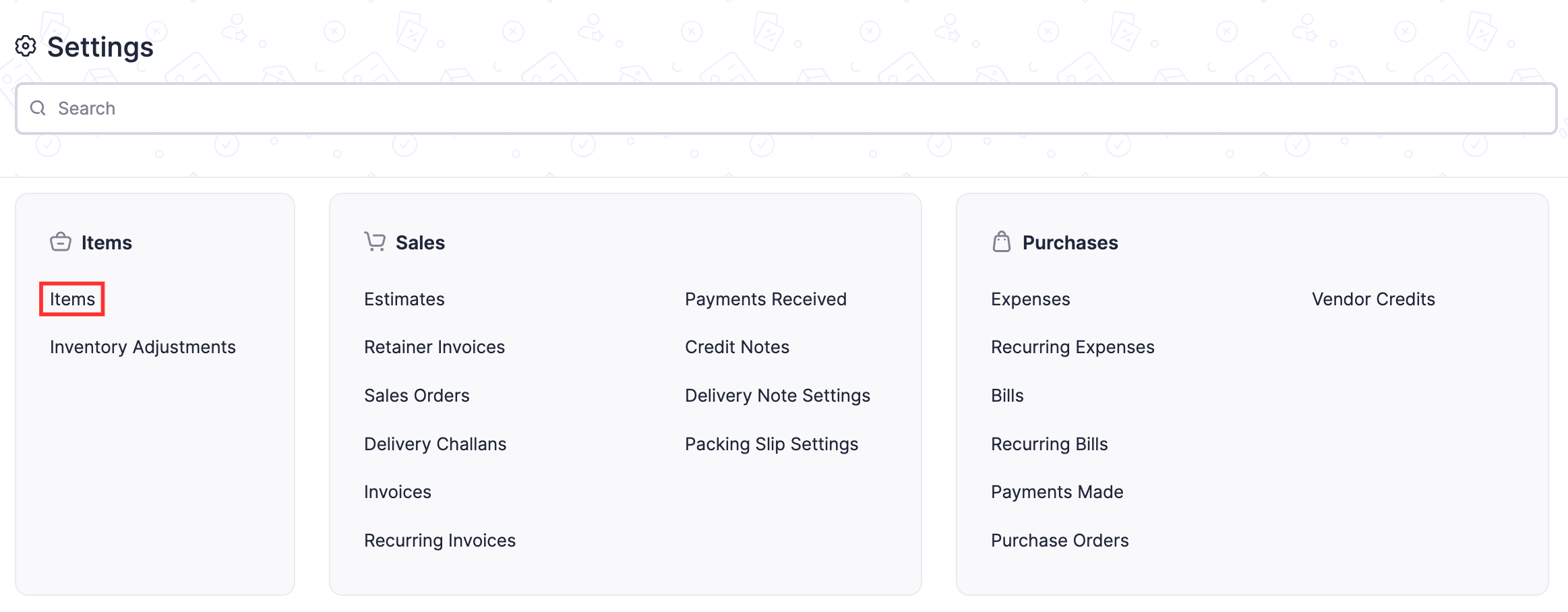Click the shopping cart icon beside Sales
Viewport: 1568px width, 612px height.
coord(375,241)
